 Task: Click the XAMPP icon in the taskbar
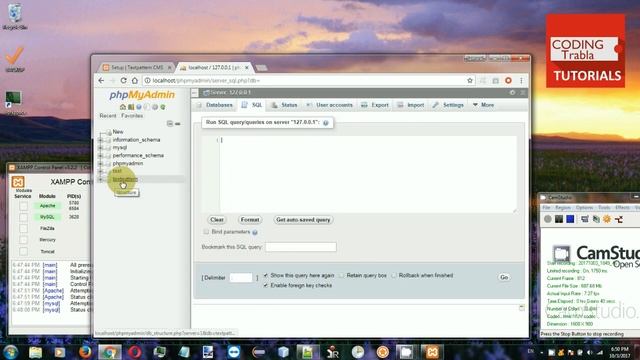[x=432, y=352]
